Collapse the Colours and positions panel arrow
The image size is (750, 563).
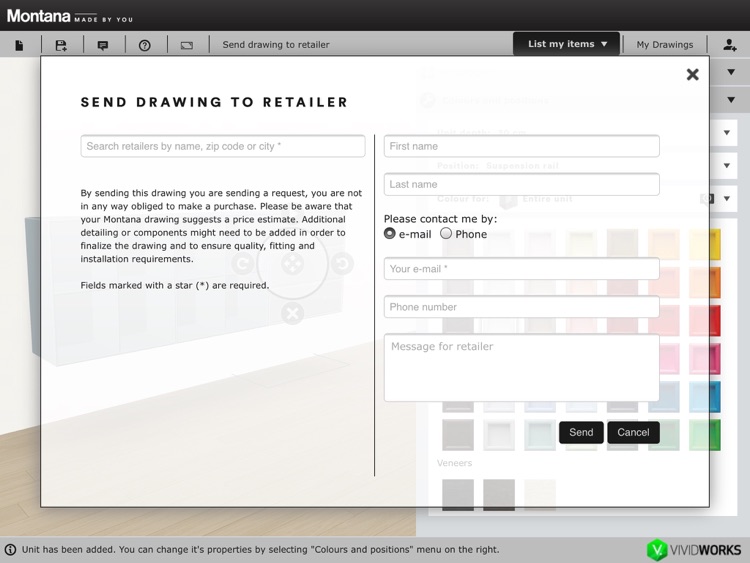731,100
